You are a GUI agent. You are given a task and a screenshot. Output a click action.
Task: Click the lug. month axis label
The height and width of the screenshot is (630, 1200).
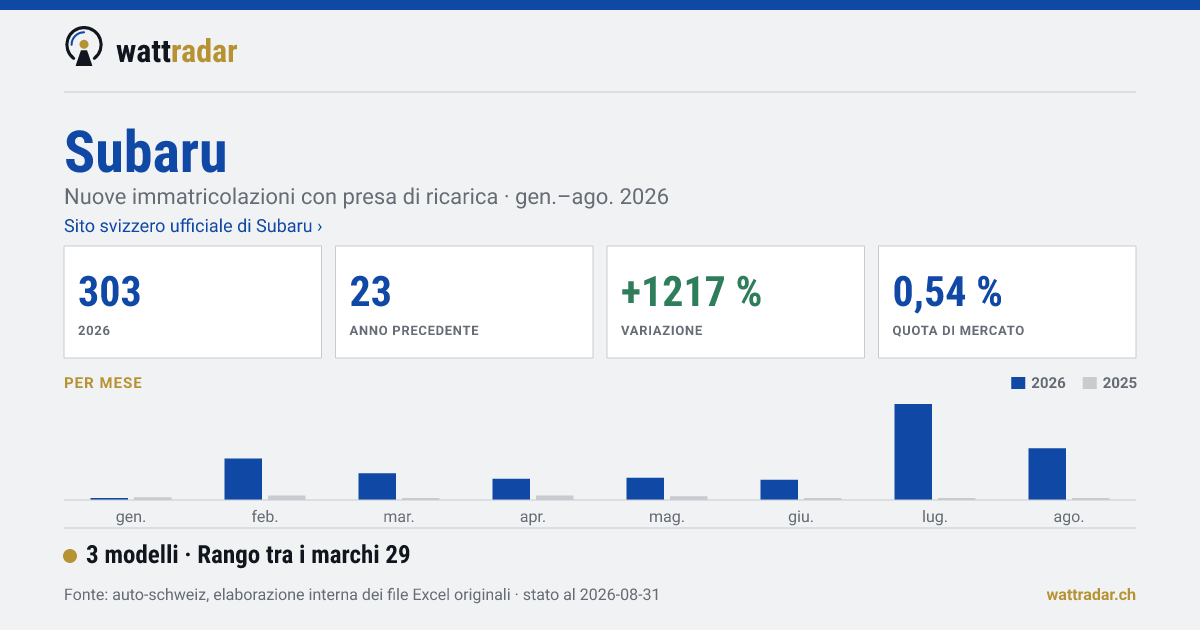(x=935, y=517)
